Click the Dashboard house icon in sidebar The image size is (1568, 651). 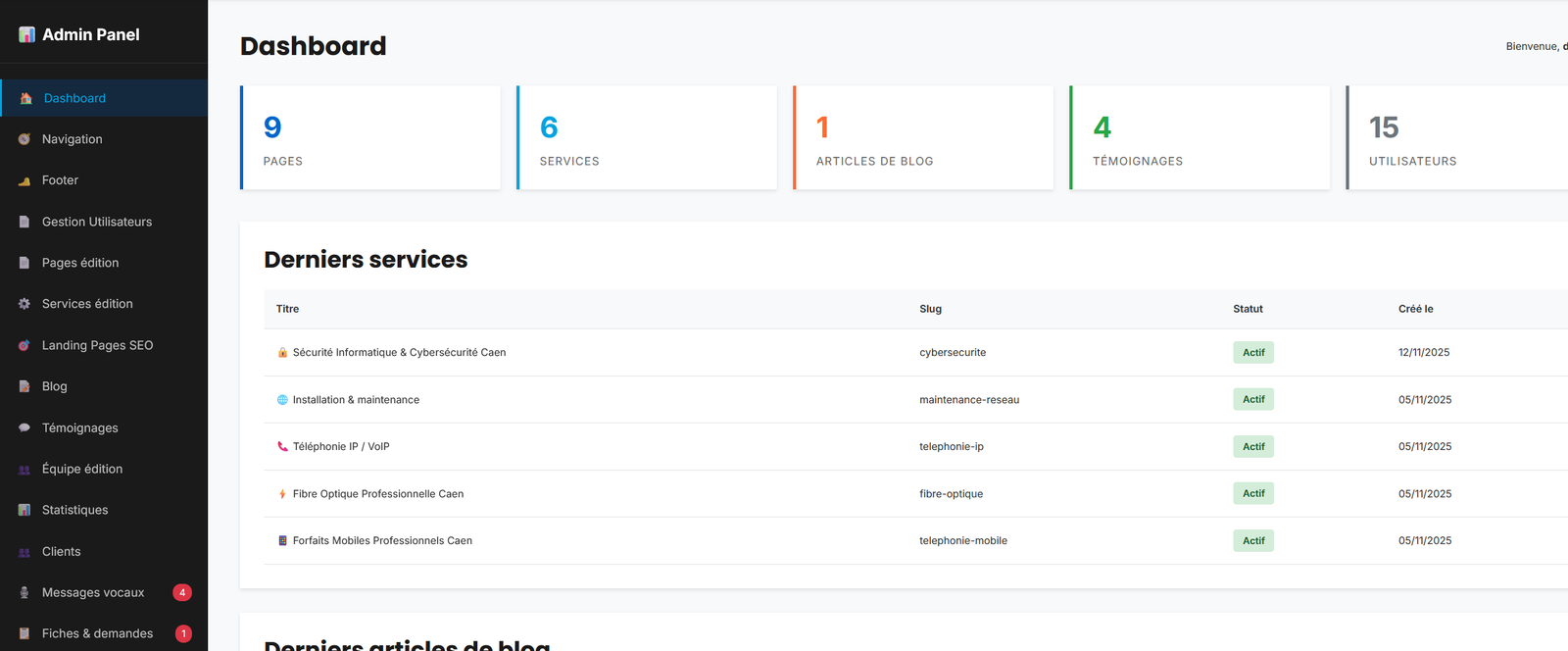click(x=26, y=98)
